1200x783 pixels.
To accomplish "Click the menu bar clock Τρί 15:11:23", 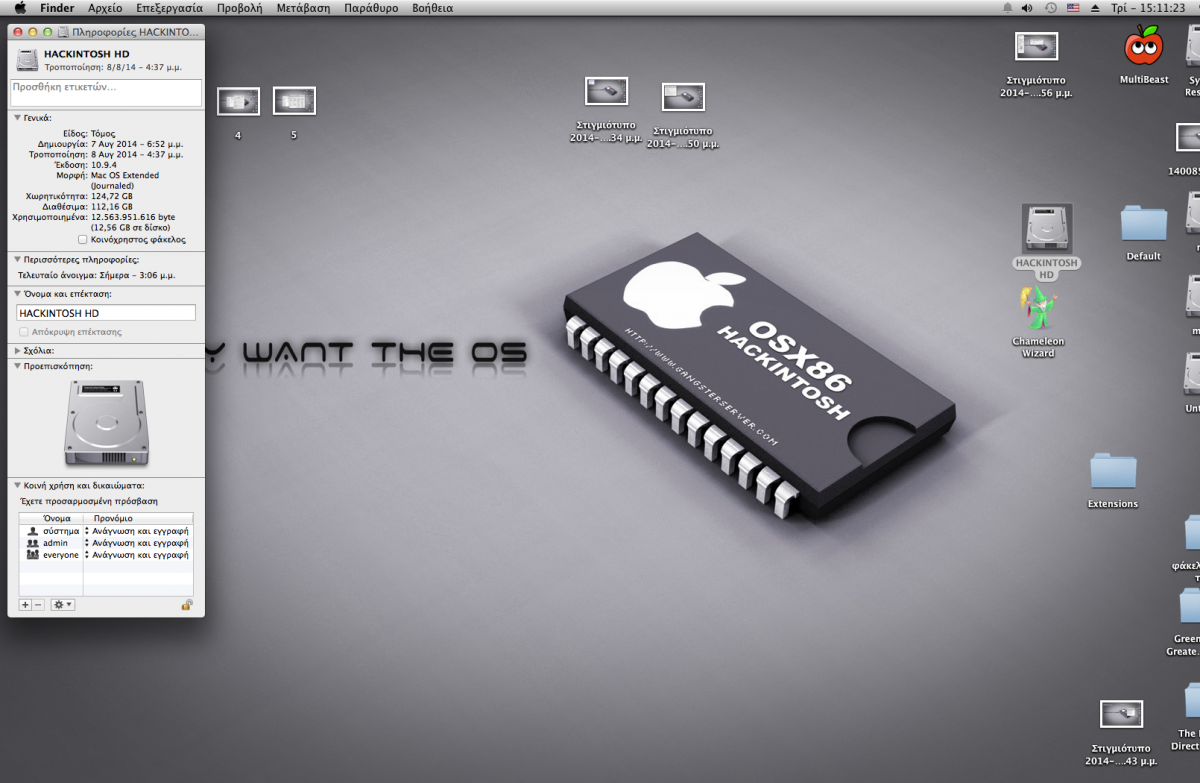I will click(1148, 7).
